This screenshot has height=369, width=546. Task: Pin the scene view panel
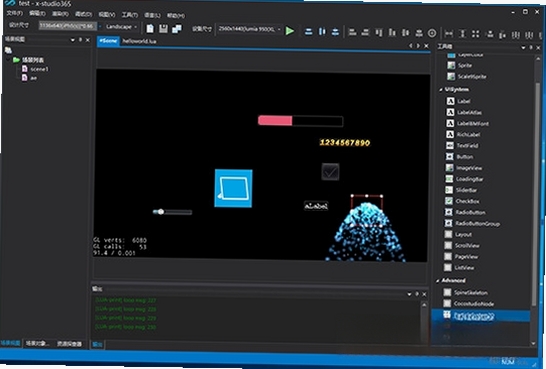point(80,40)
